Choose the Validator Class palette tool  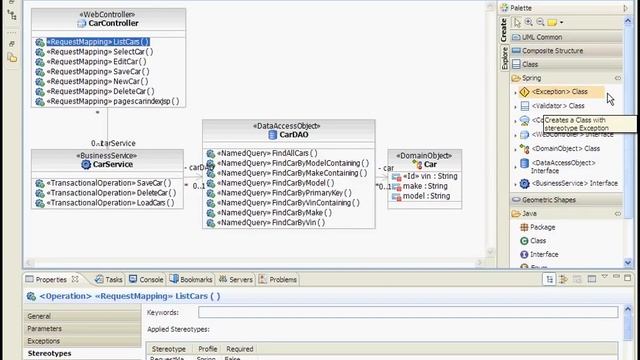(552, 106)
